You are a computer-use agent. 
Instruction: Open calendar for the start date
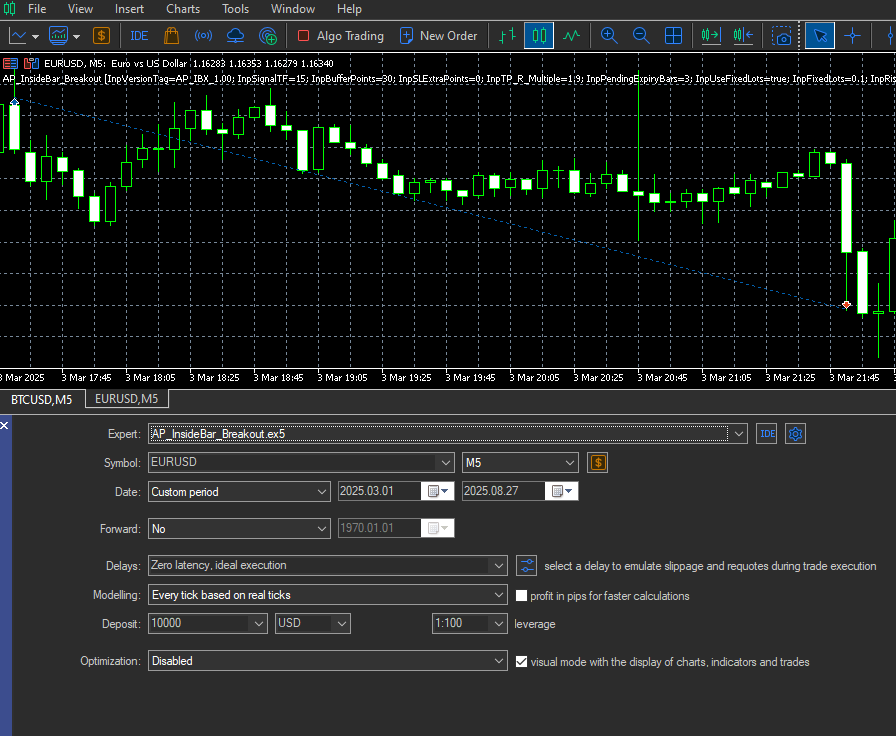click(438, 491)
